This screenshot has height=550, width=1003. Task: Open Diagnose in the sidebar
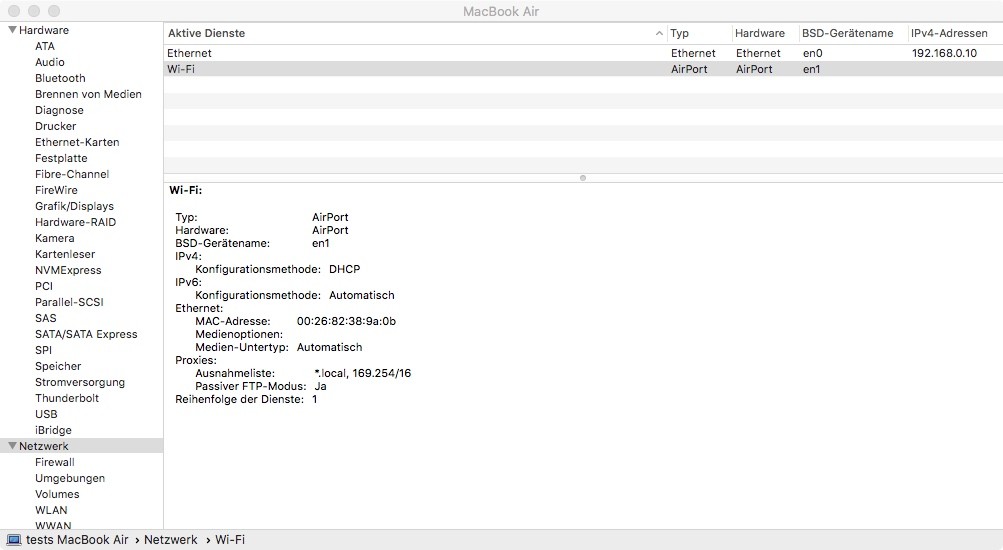click(x=59, y=110)
